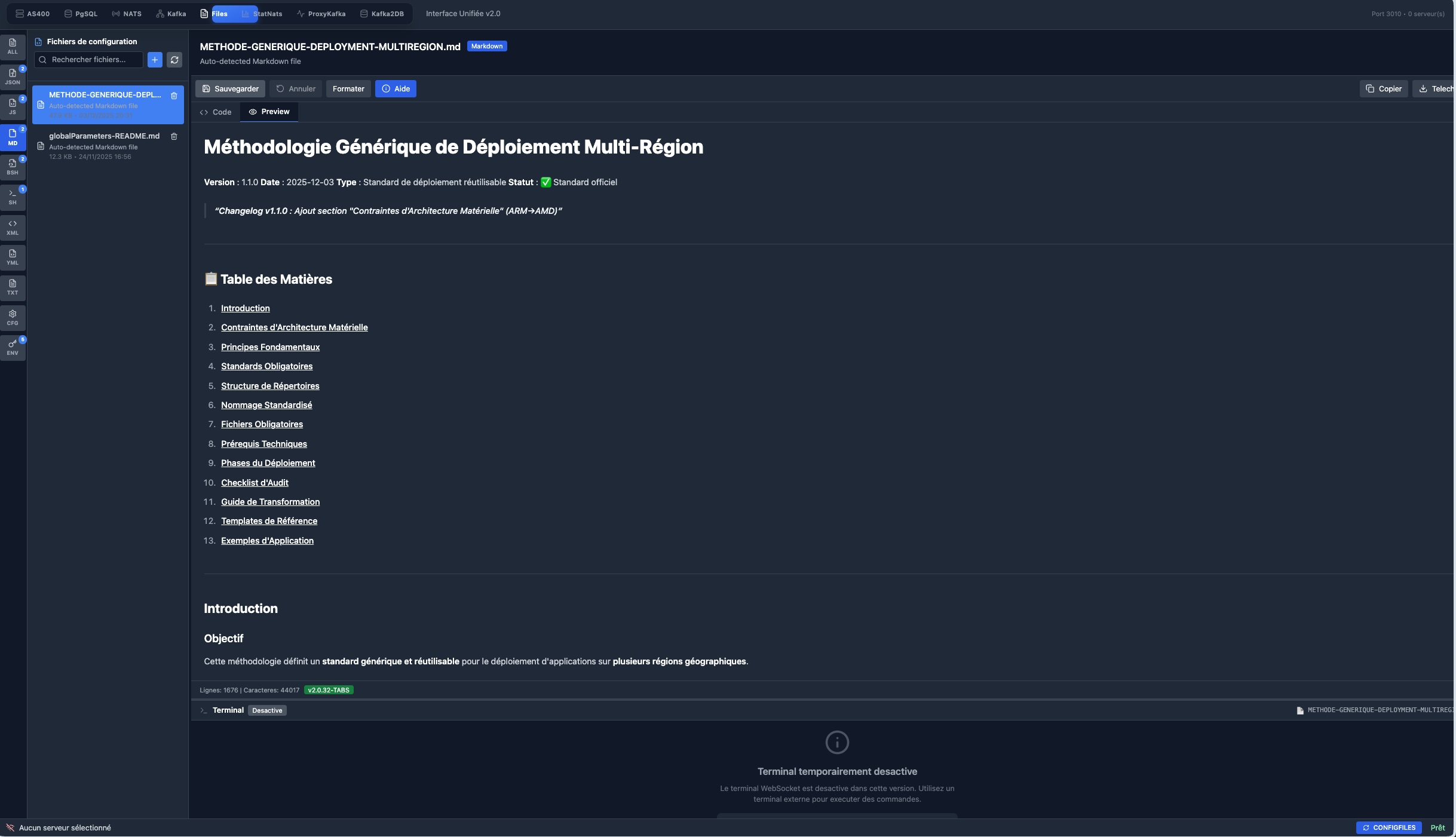
Task: Filter files by JSON type in sidebar
Action: (13, 76)
